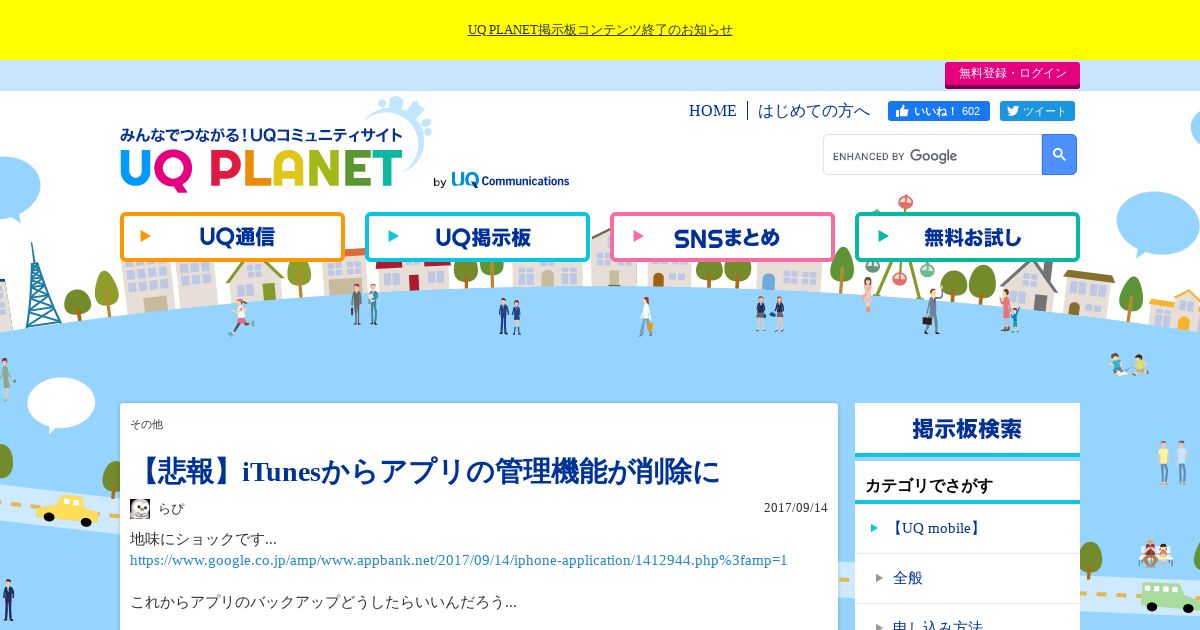Click the author name らび
Screen dimensions: 1200x630
pyautogui.click(x=171, y=508)
